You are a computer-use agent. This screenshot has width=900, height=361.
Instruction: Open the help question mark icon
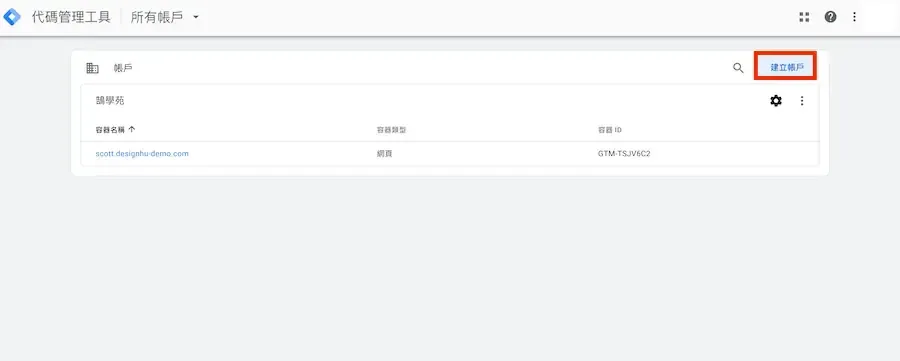(x=830, y=17)
